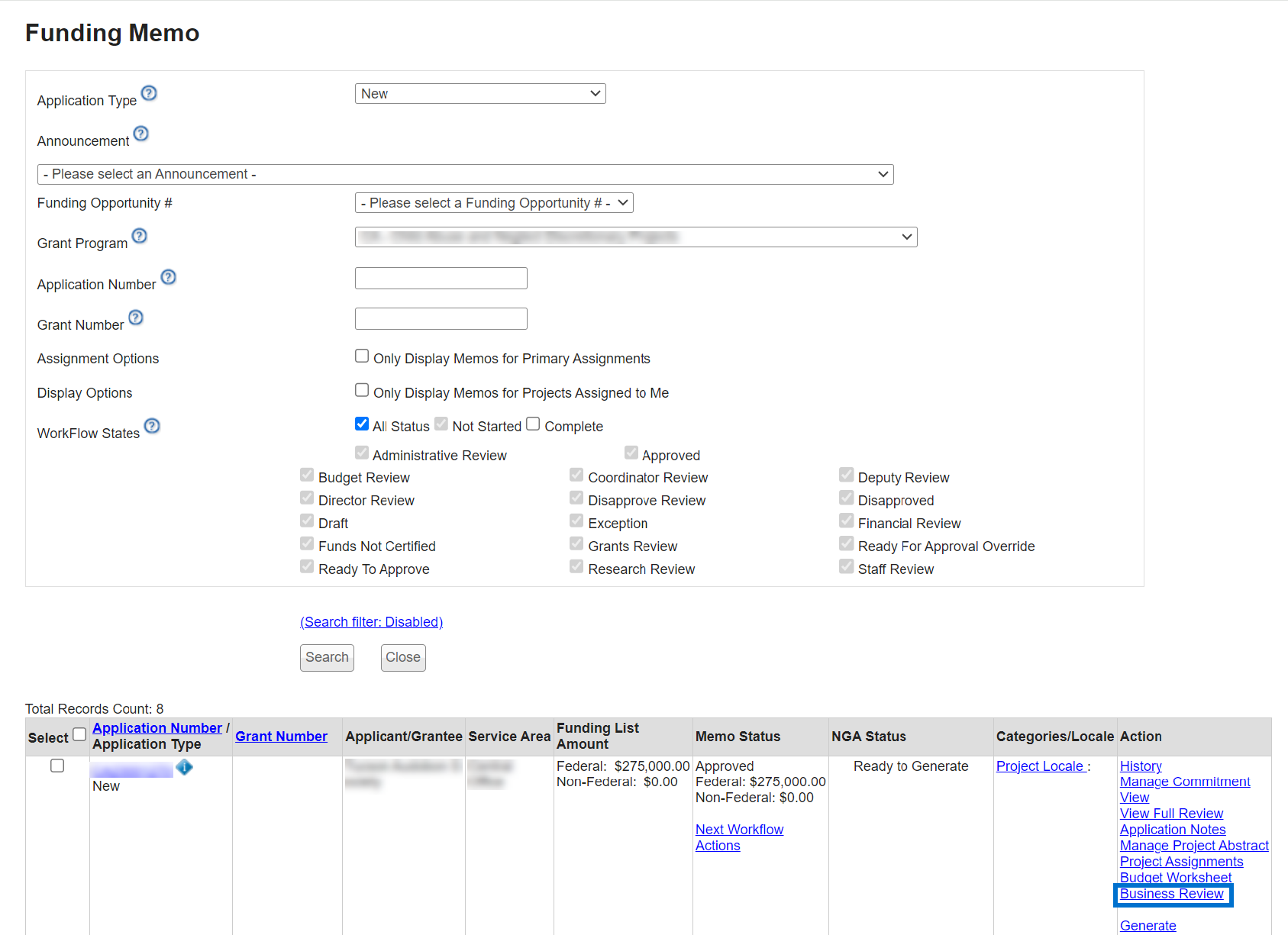This screenshot has height=935, width=1288.
Task: Uncheck the All Status checkbox
Action: [362, 424]
